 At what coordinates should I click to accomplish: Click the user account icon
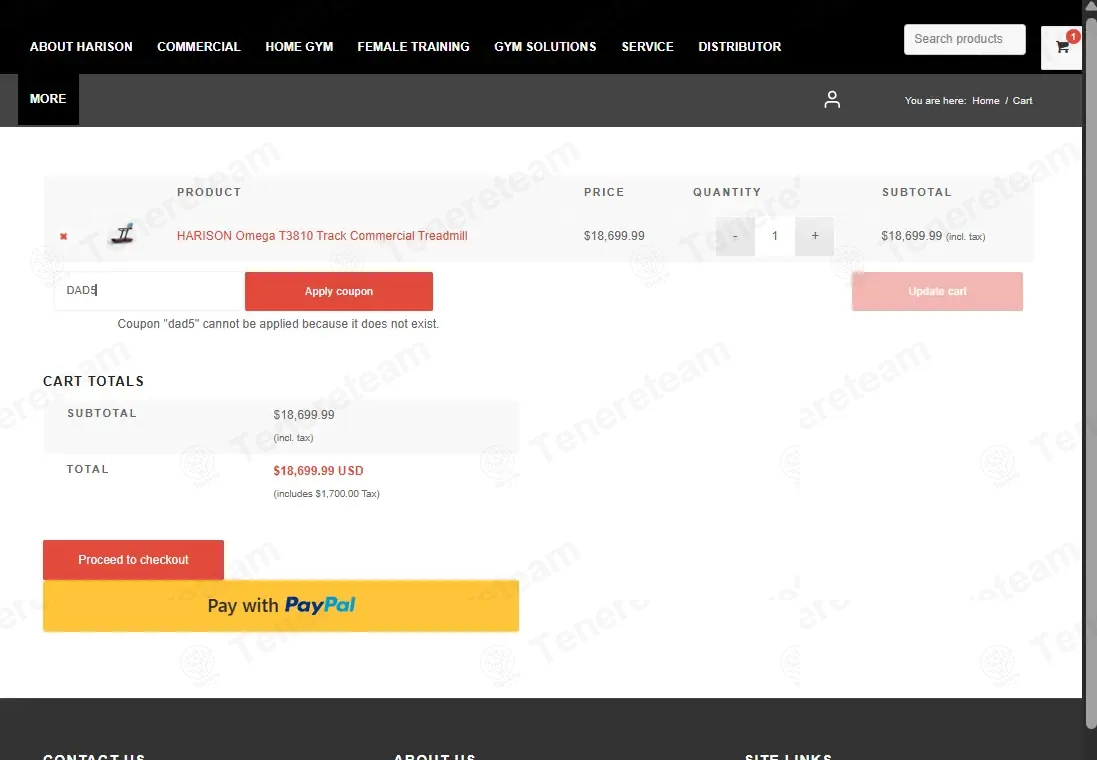tap(832, 99)
